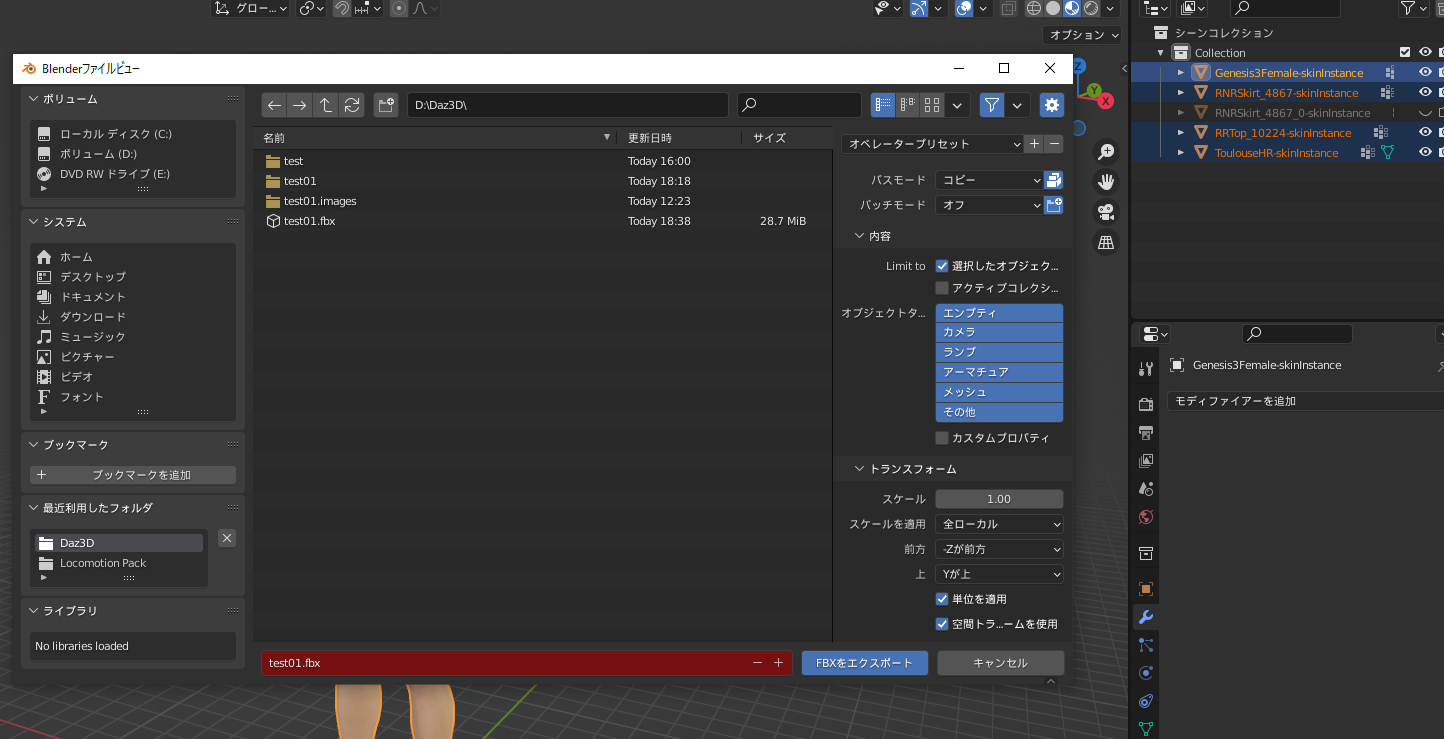Click the viewport pan hand gizmo

[1106, 182]
